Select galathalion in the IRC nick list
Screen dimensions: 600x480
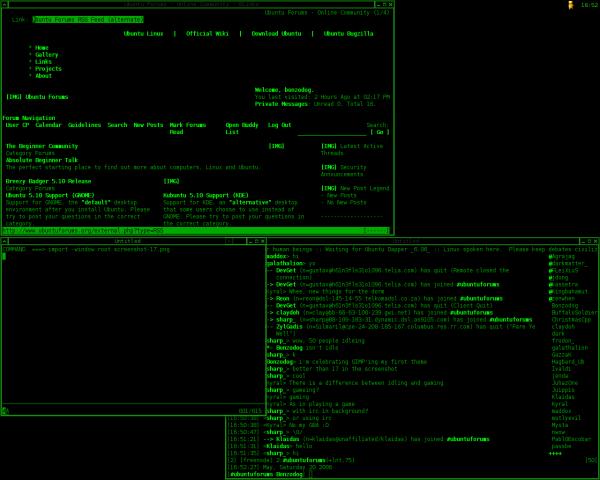coord(570,348)
